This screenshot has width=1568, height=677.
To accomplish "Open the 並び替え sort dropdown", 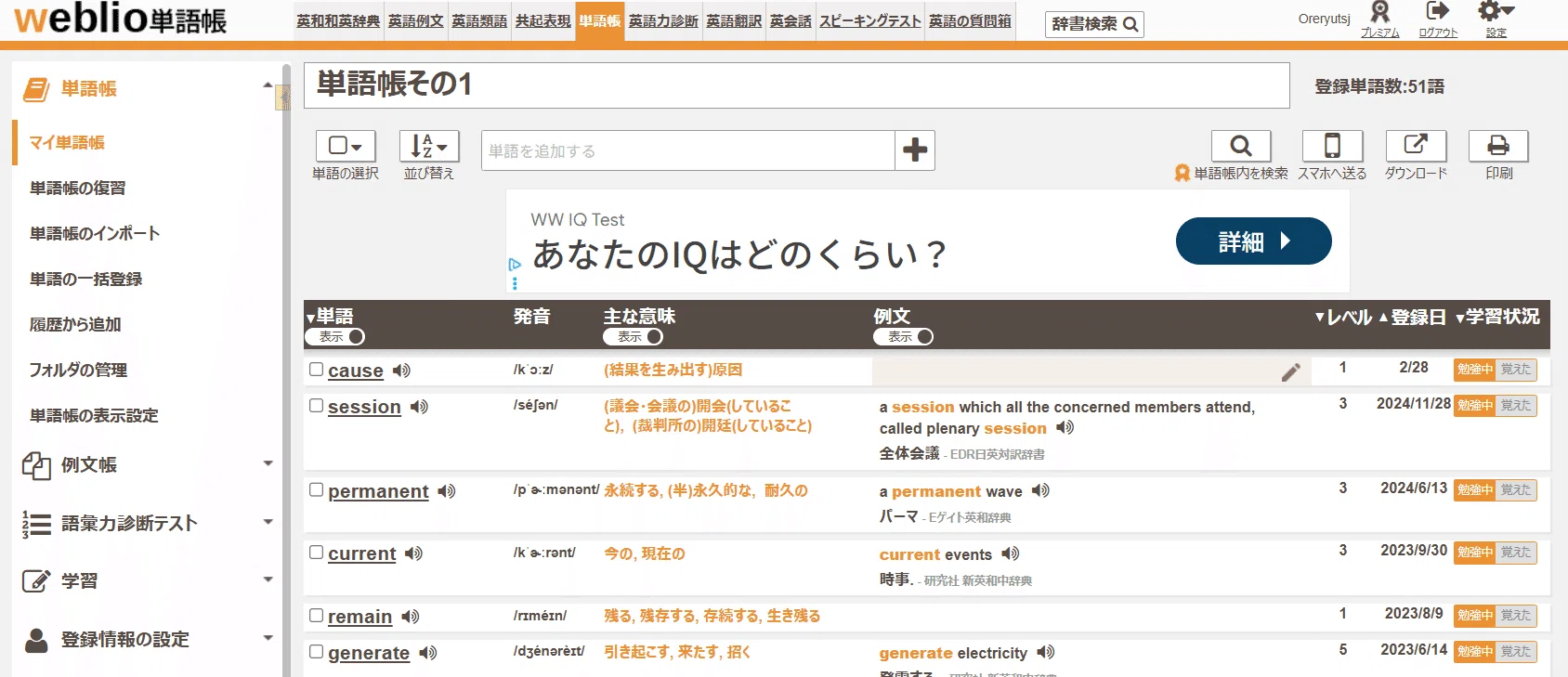I will pos(429,146).
